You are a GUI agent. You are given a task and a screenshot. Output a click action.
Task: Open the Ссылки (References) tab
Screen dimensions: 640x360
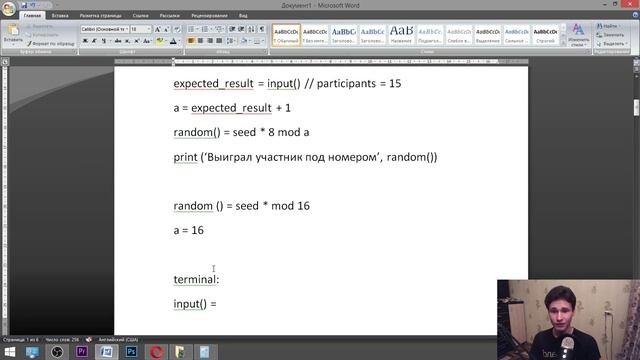point(140,16)
